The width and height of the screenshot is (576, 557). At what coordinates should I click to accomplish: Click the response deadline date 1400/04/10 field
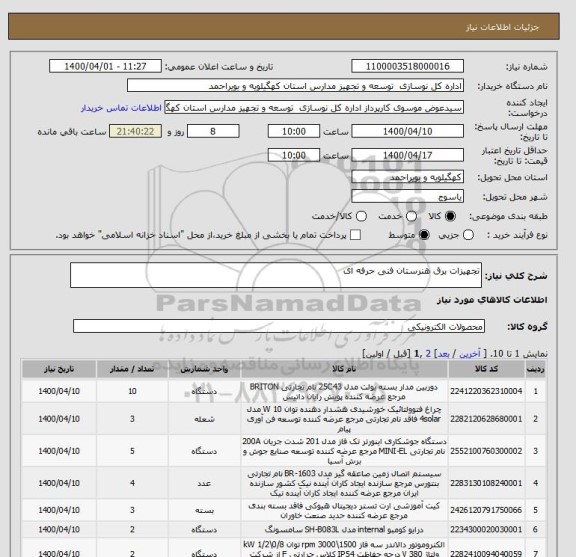coord(407,131)
